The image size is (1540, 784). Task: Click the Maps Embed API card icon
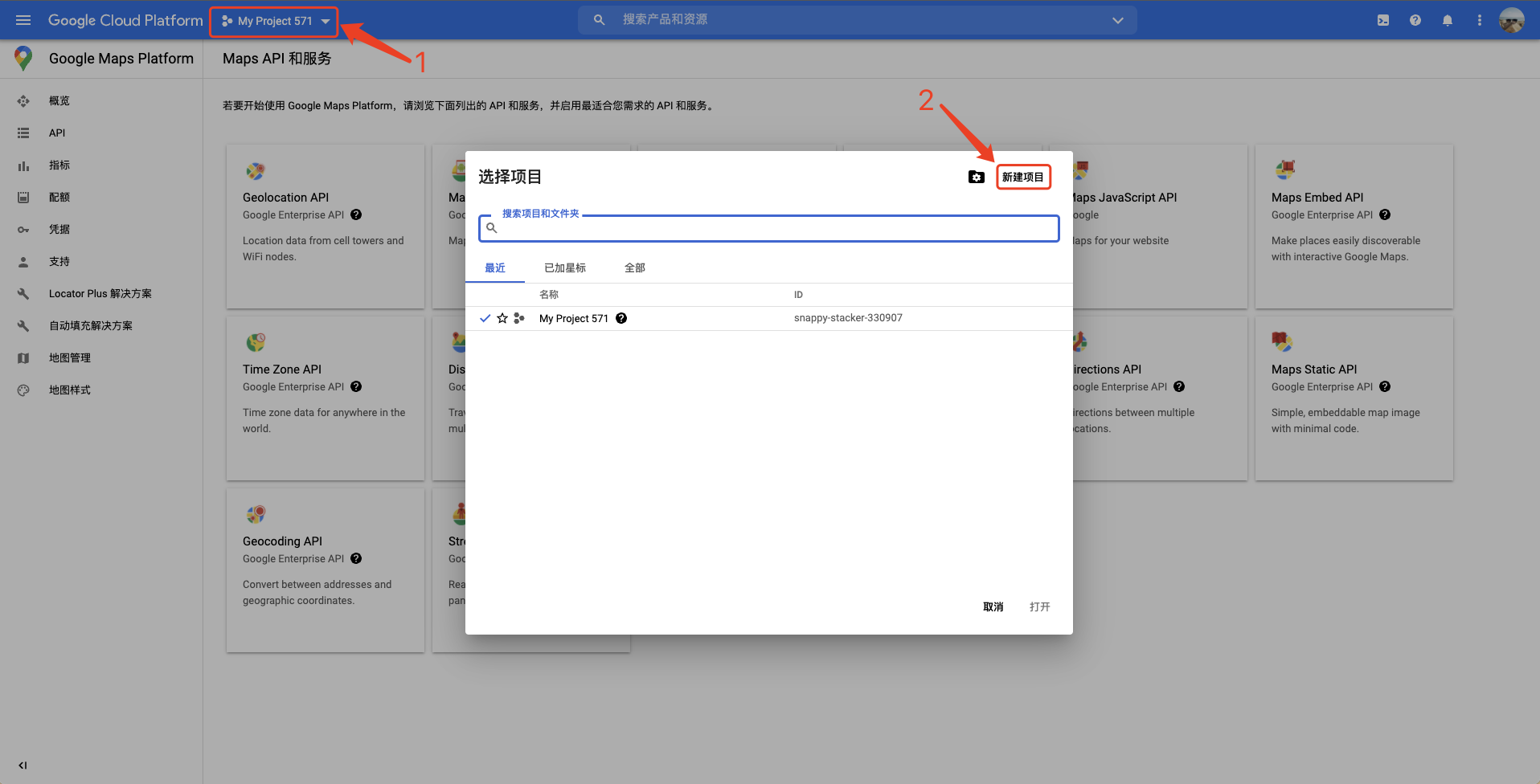[x=1284, y=169]
